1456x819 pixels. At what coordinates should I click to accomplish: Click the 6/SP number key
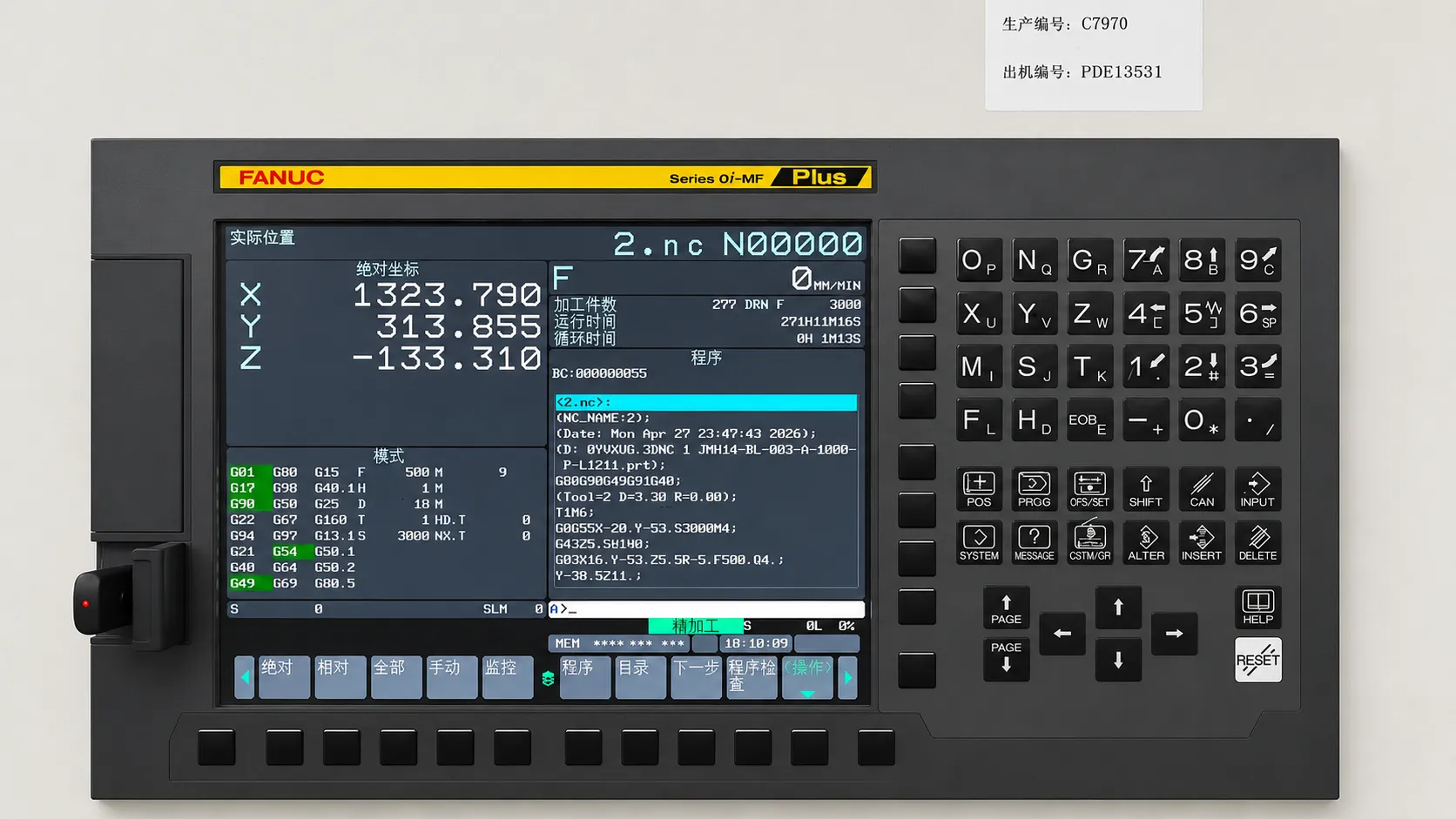[x=1257, y=313]
